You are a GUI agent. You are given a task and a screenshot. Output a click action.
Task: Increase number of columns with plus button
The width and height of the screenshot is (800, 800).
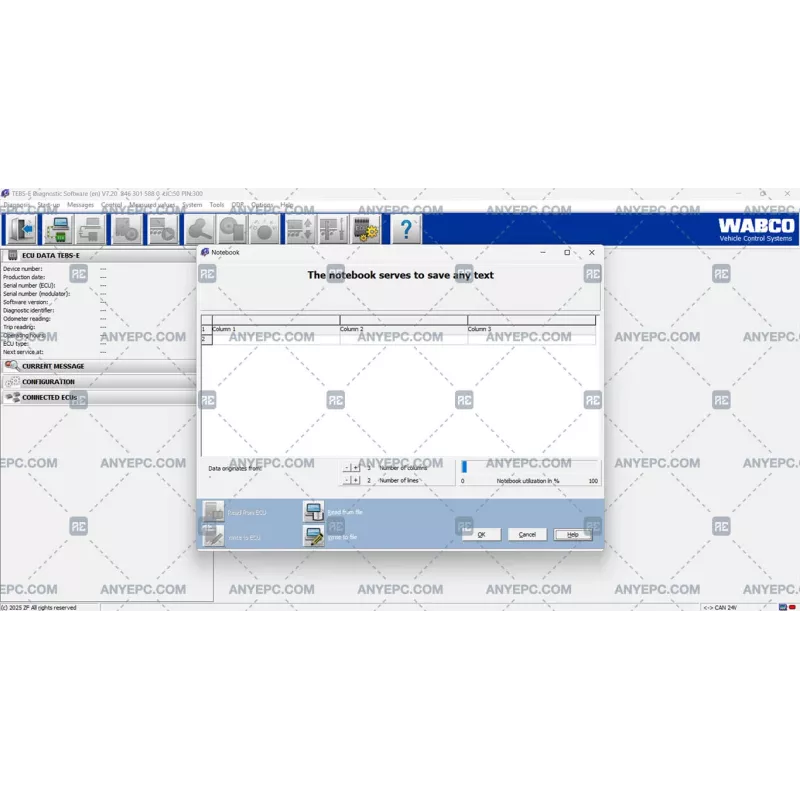[x=355, y=467]
